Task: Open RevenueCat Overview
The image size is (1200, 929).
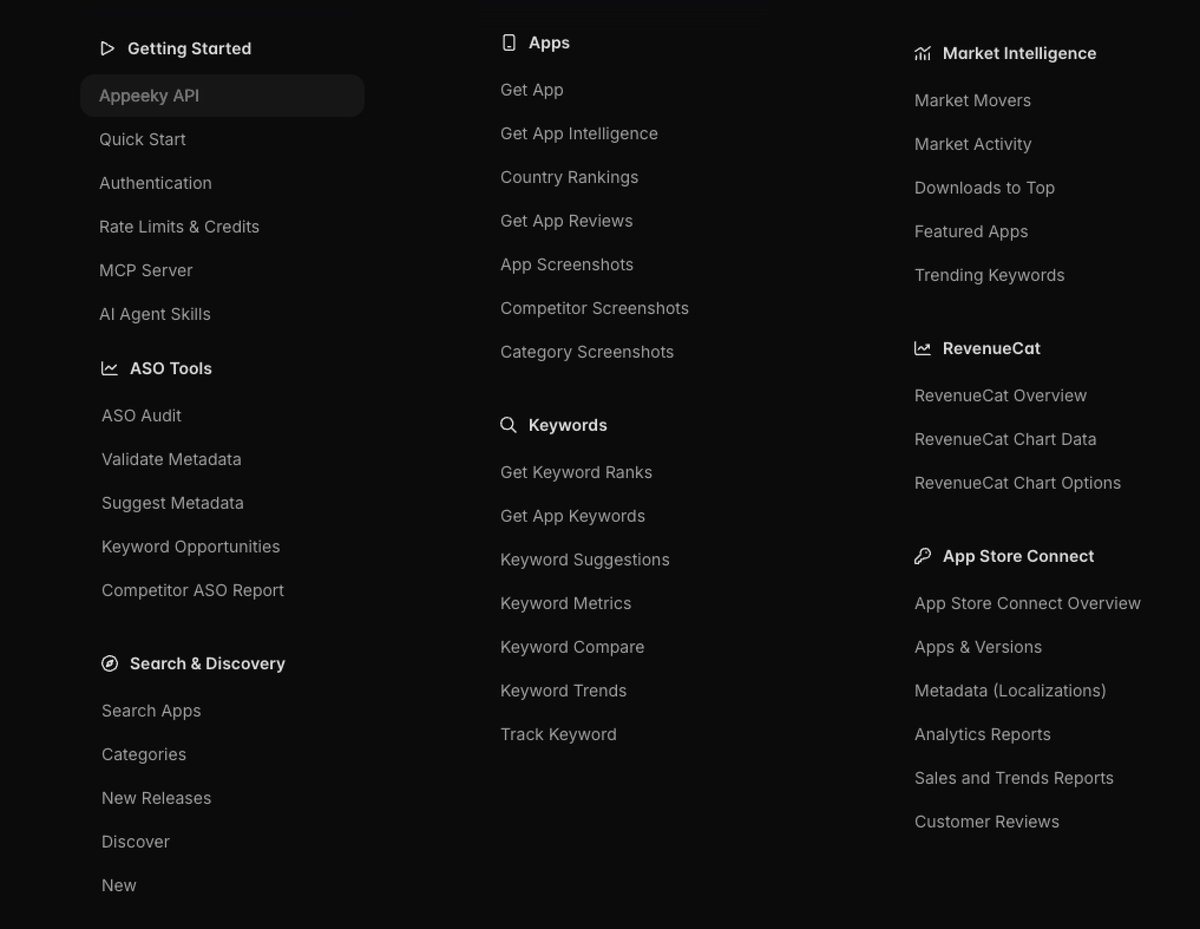Action: [1000, 396]
